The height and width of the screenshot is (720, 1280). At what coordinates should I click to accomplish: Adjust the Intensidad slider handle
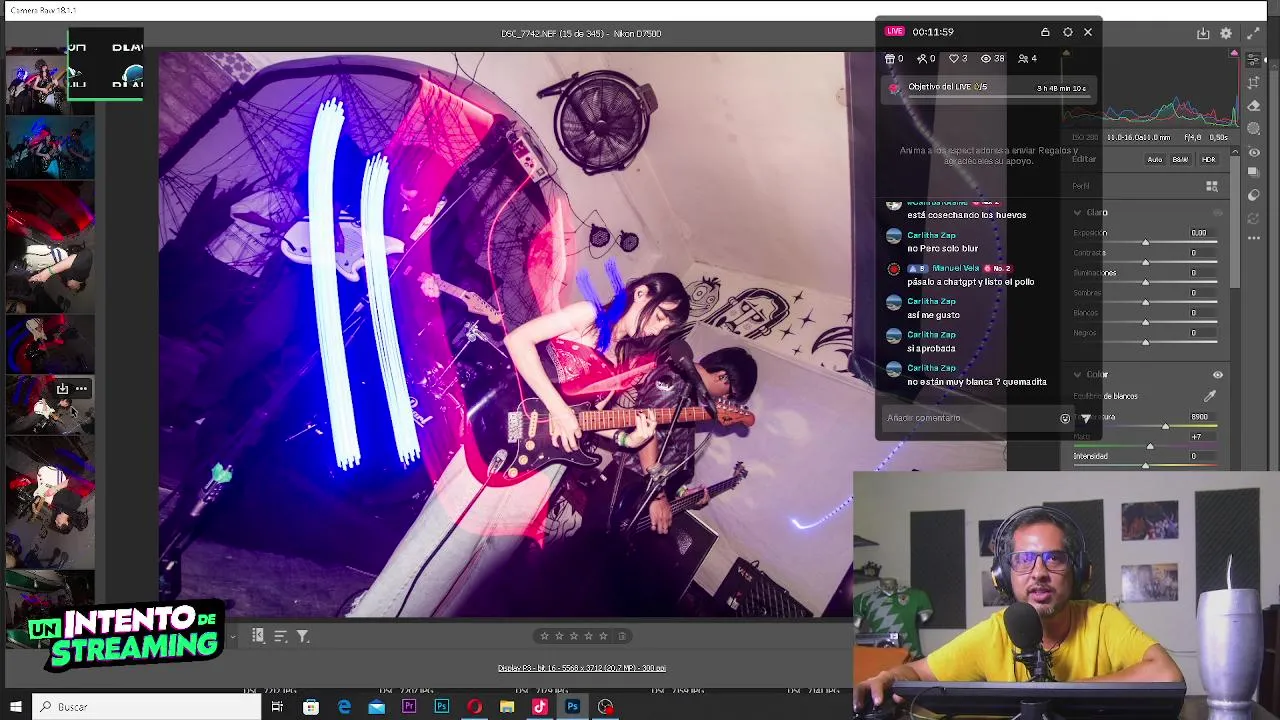[1146, 466]
